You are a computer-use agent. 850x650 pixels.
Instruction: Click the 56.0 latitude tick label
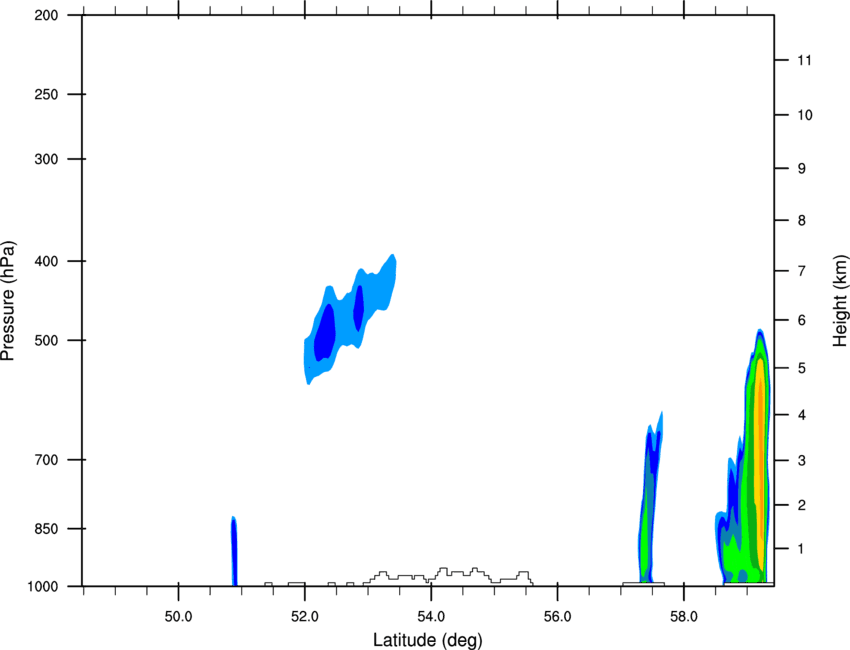(x=558, y=617)
